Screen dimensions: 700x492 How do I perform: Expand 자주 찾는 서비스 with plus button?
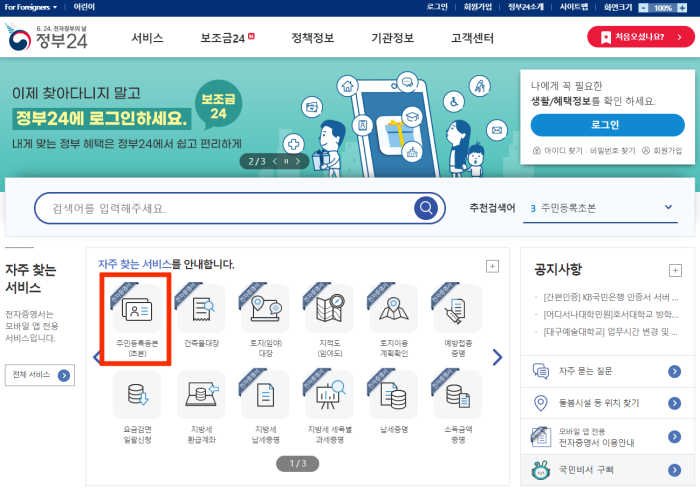tap(492, 267)
